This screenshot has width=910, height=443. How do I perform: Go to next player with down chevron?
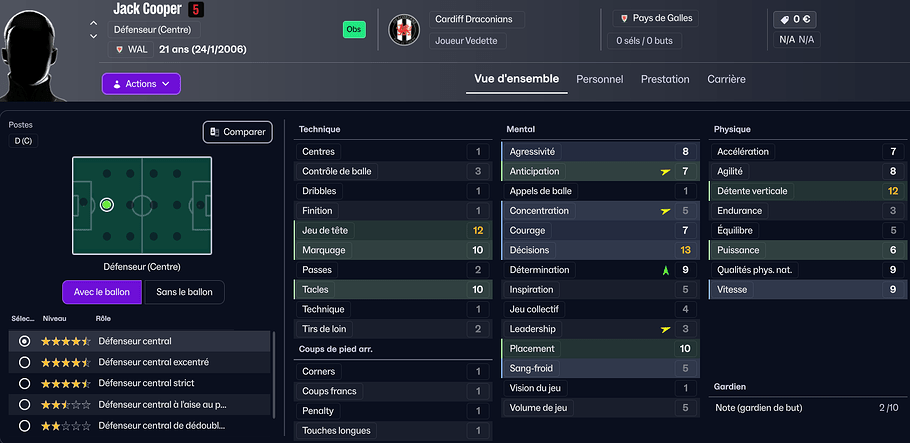(94, 37)
